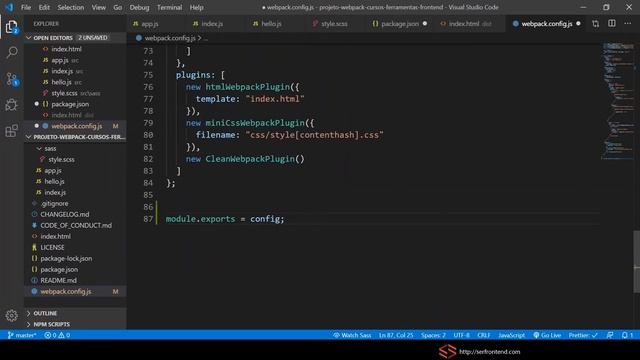Click the code minimap
Viewport: 640px width, 360px height.
(618, 100)
